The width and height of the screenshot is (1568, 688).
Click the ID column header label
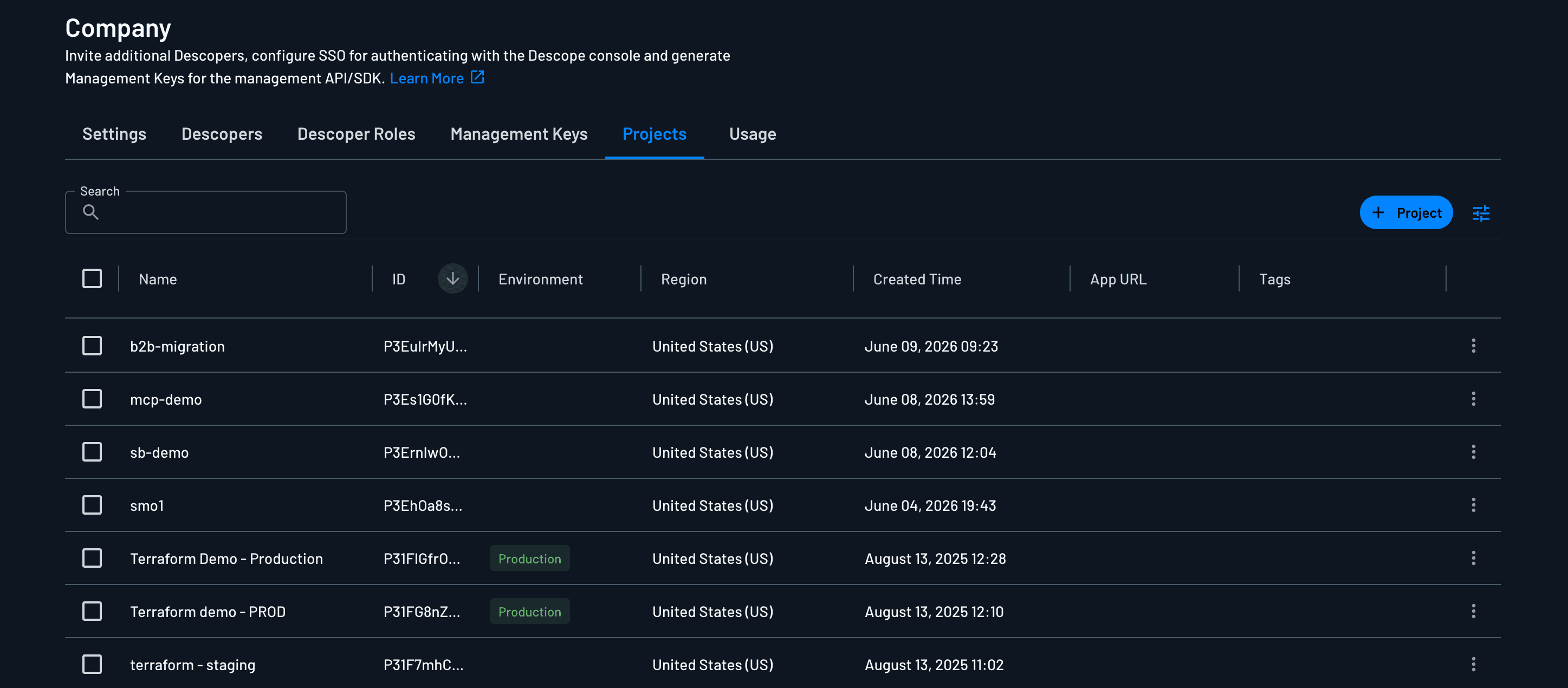pyautogui.click(x=399, y=279)
